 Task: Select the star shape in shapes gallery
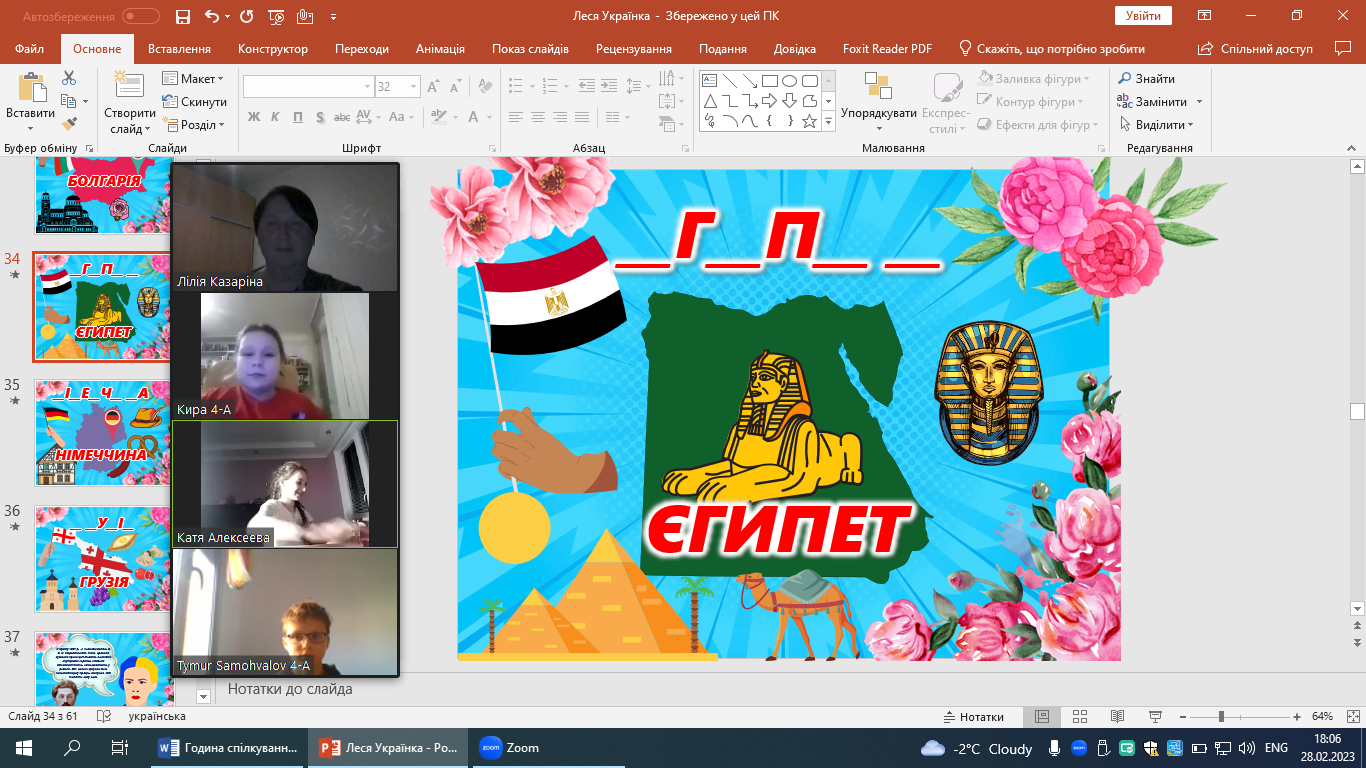point(809,121)
